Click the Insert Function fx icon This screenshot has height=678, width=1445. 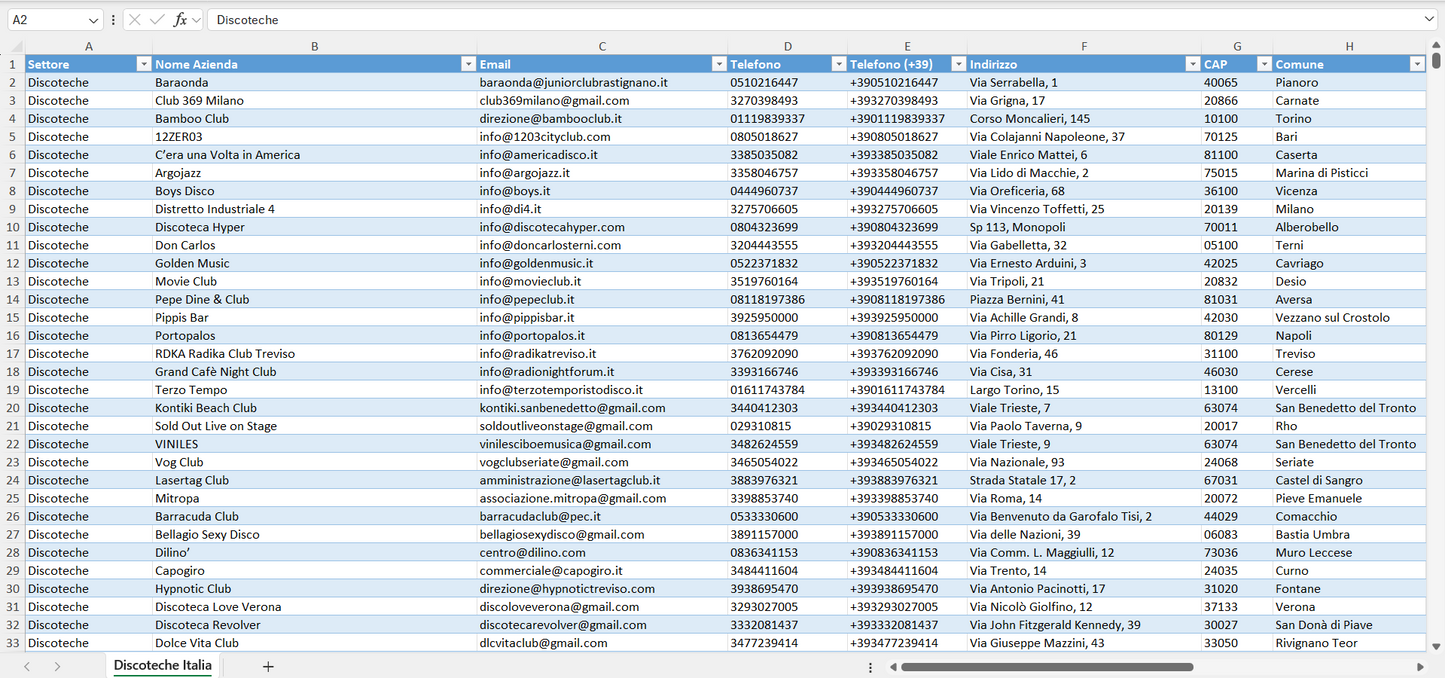coord(180,20)
